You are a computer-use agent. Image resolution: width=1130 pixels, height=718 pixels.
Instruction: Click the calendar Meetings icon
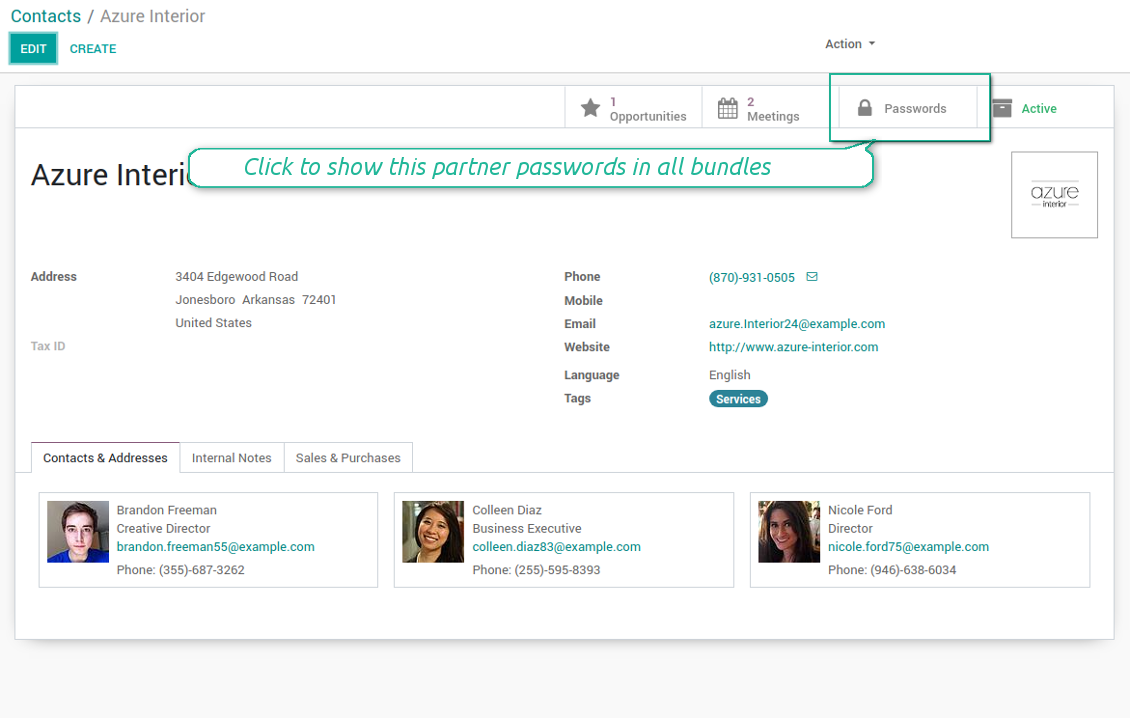pos(728,108)
